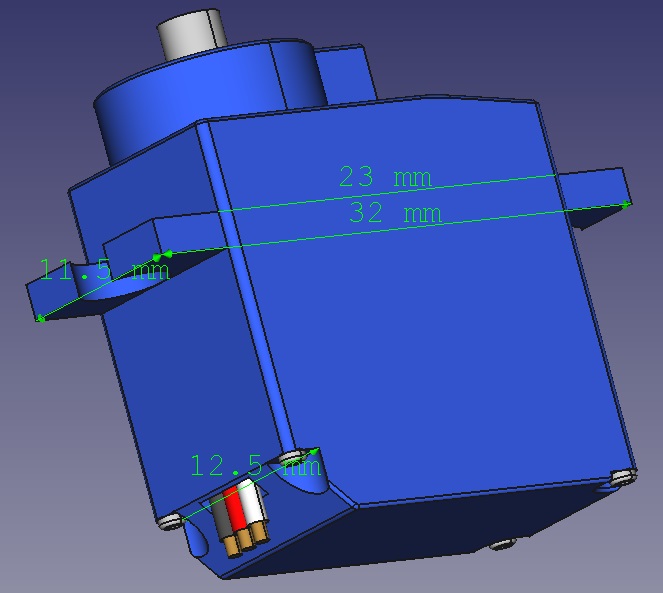
Task: Select the 12.5 mm dimension label
Action: (255, 465)
